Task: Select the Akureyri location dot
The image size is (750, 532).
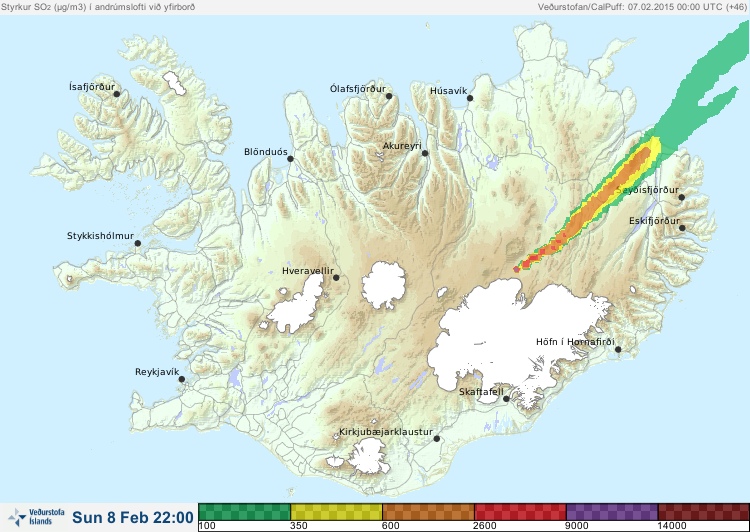Action: (x=425, y=153)
